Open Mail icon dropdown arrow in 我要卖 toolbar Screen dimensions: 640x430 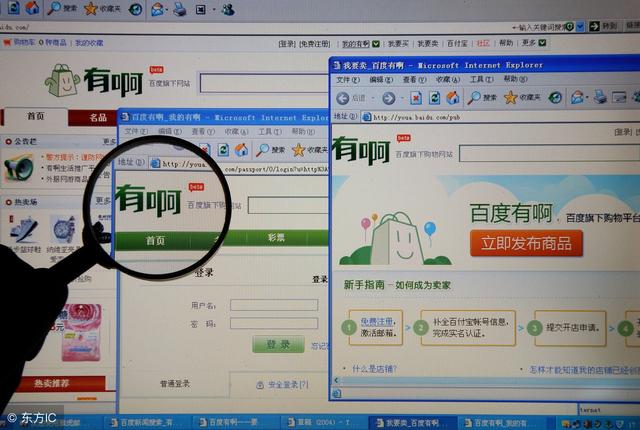[587, 98]
